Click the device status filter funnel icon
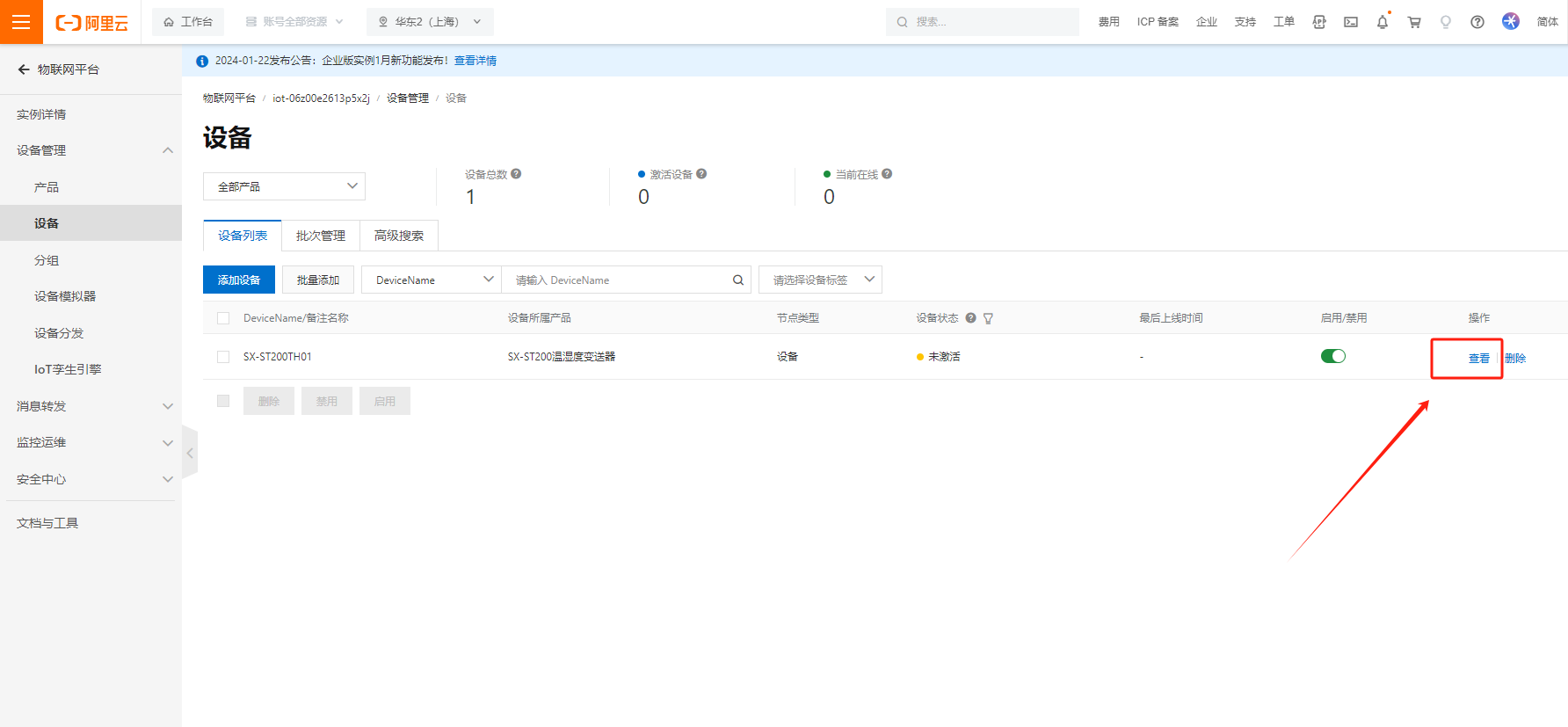The height and width of the screenshot is (727, 1568). point(988,318)
